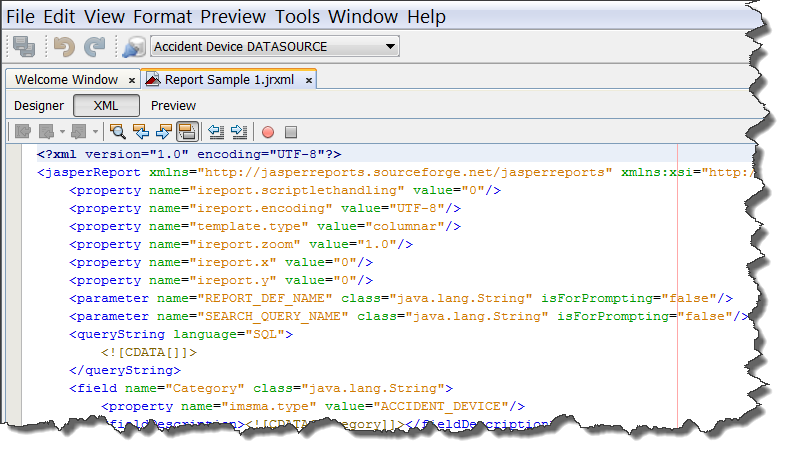Toggle Highlight Search in editor toolbar
Image resolution: width=791 pixels, height=460 pixels.
[186, 131]
